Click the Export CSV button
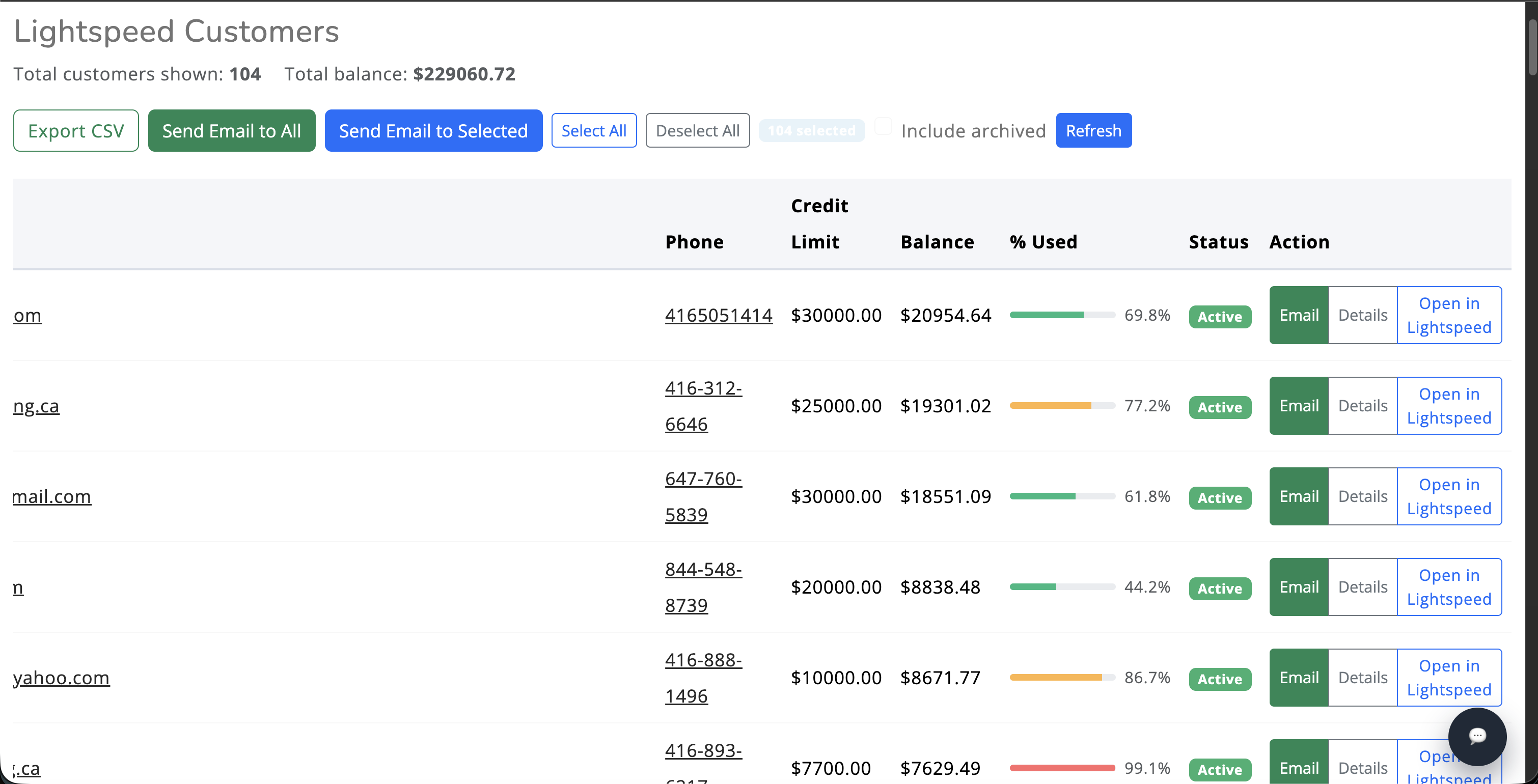This screenshot has height=784, width=1538. click(x=76, y=131)
